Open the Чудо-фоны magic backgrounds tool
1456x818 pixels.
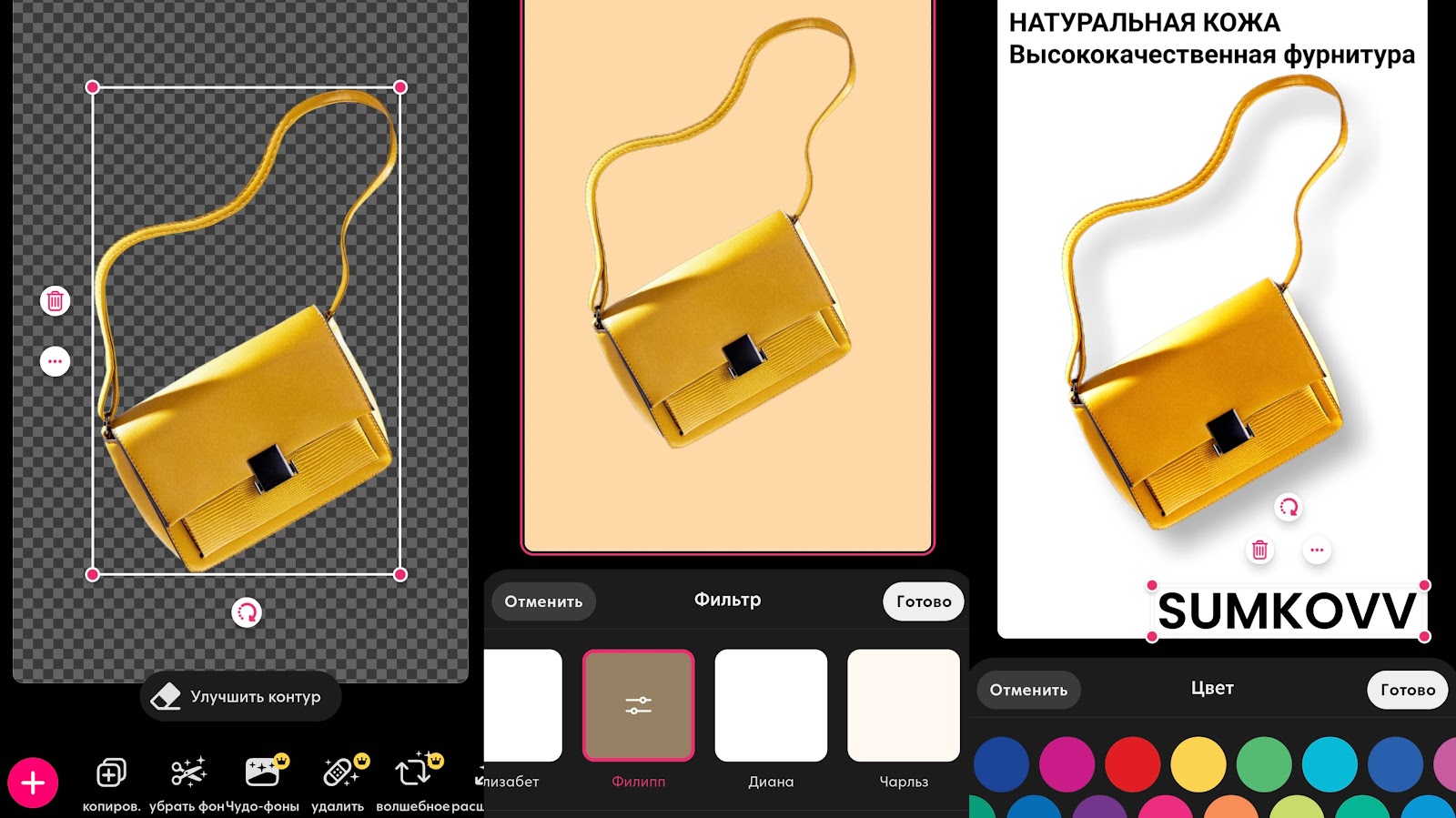[x=263, y=774]
